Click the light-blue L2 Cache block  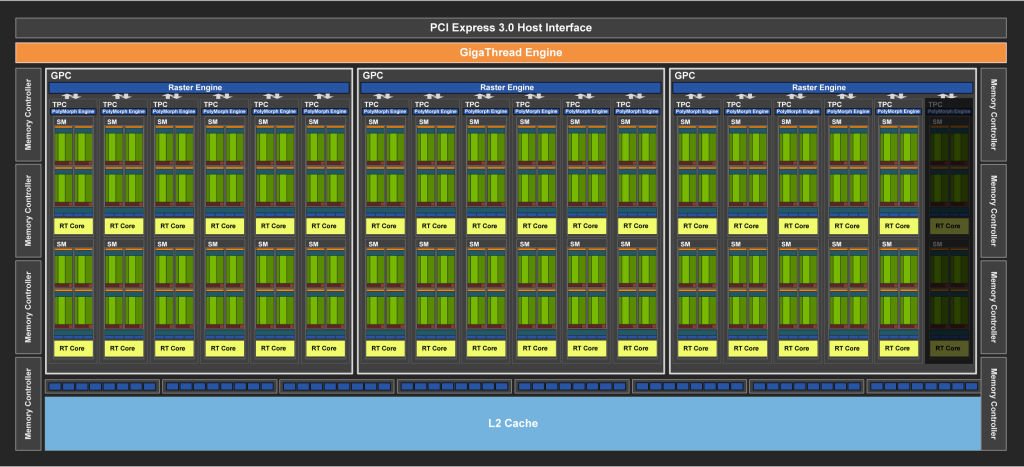513,423
